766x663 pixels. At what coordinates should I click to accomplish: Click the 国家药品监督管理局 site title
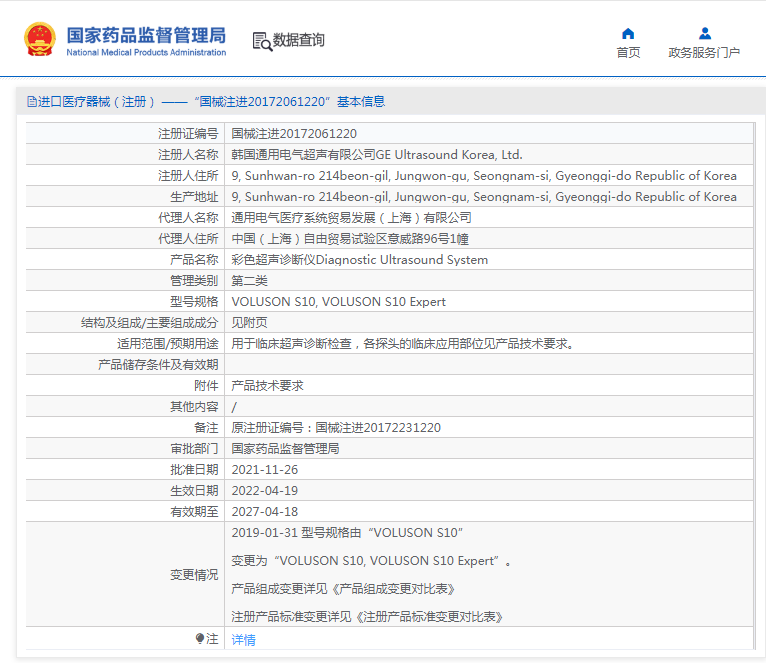146,34
